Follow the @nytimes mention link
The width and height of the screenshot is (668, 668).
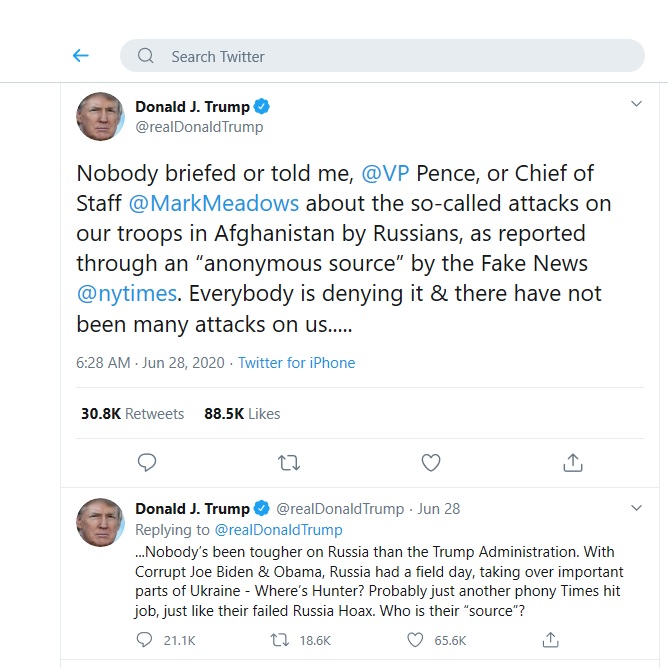coord(127,294)
